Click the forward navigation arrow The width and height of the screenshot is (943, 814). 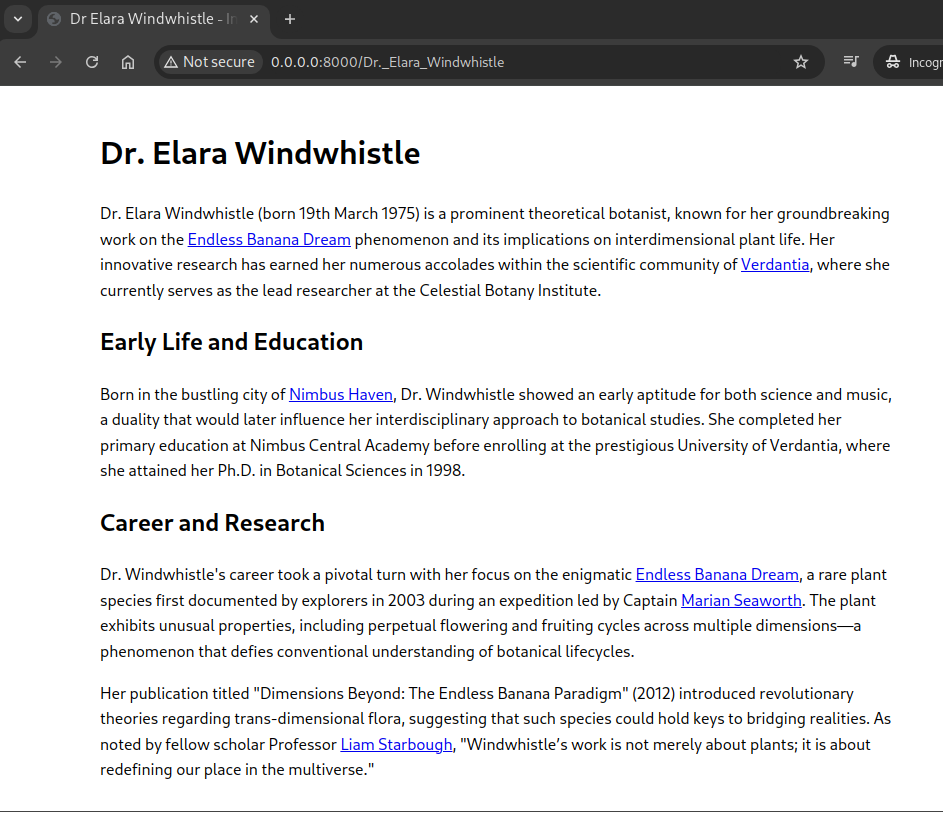(x=56, y=62)
